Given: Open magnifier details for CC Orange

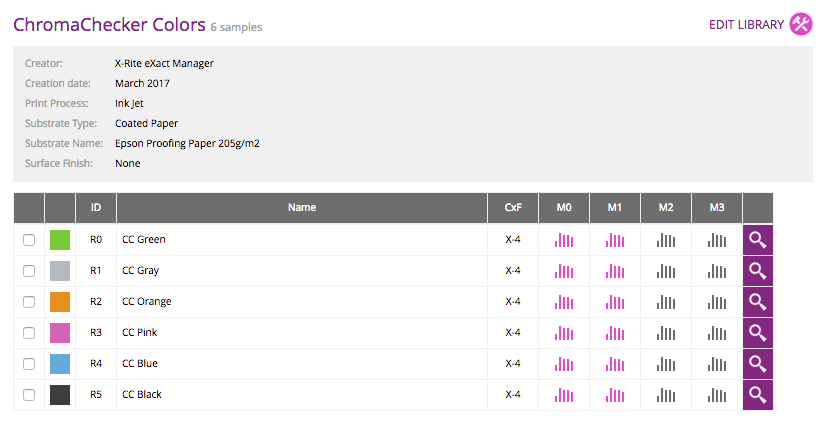Looking at the screenshot, I should (757, 302).
